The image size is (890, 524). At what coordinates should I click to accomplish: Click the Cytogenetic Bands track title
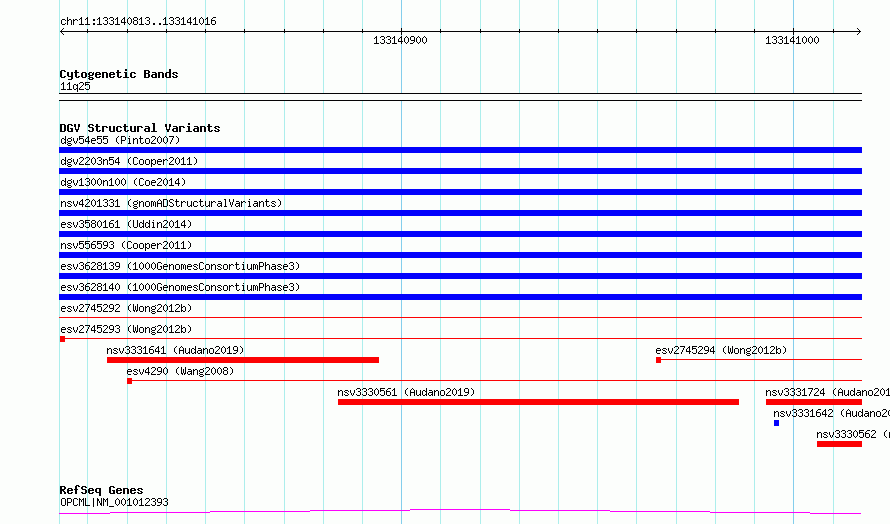pos(119,74)
